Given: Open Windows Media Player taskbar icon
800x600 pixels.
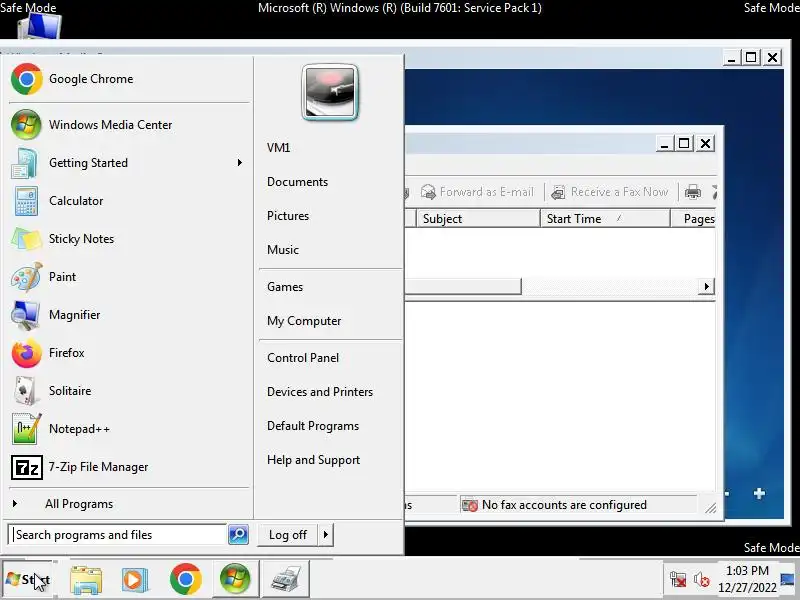Looking at the screenshot, I should (135, 579).
